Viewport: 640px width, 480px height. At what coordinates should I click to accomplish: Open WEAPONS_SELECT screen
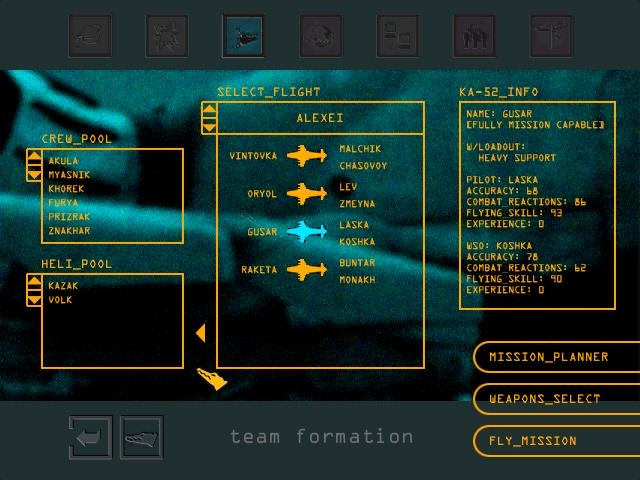coord(545,399)
